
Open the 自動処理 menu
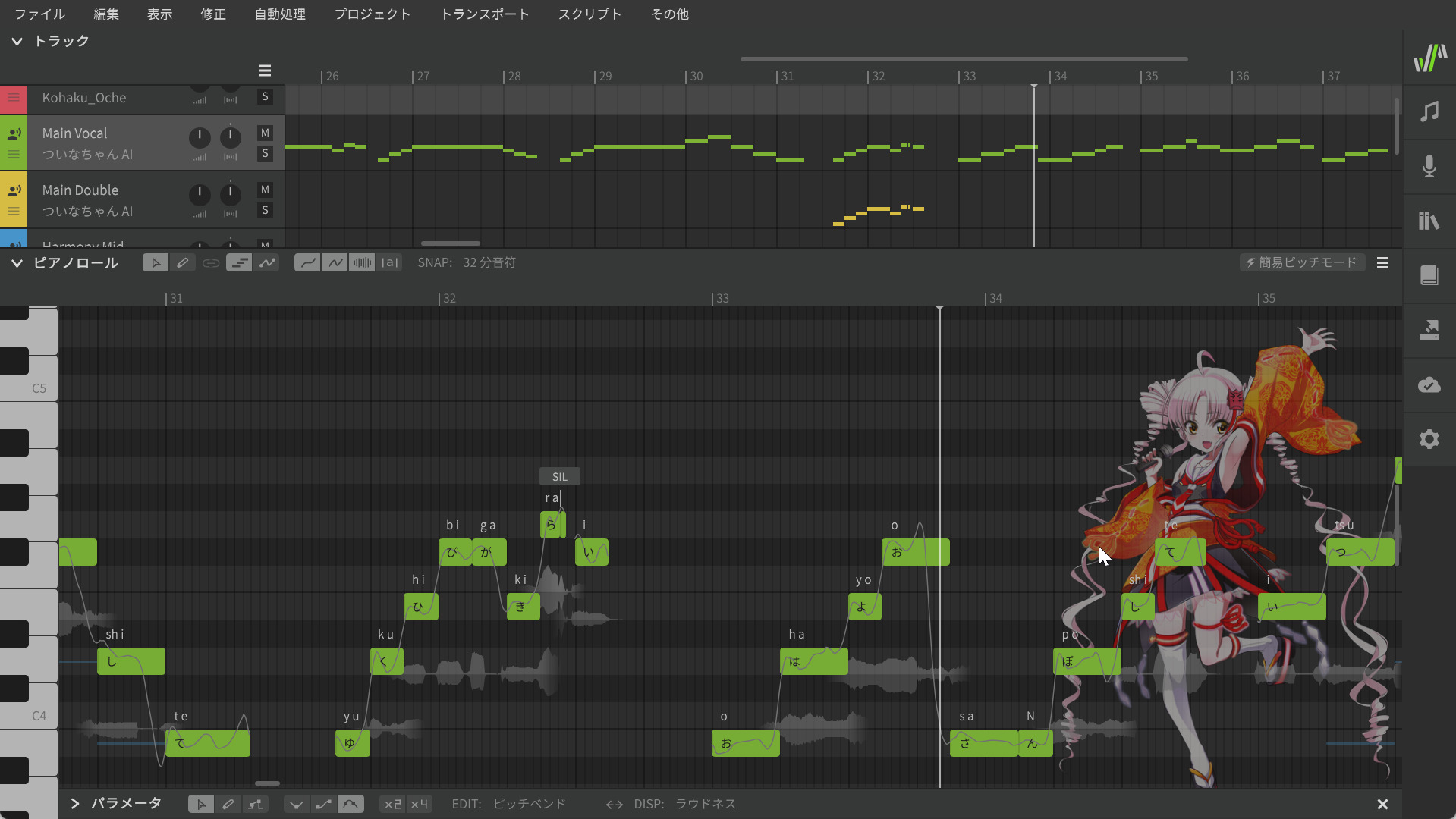280,14
